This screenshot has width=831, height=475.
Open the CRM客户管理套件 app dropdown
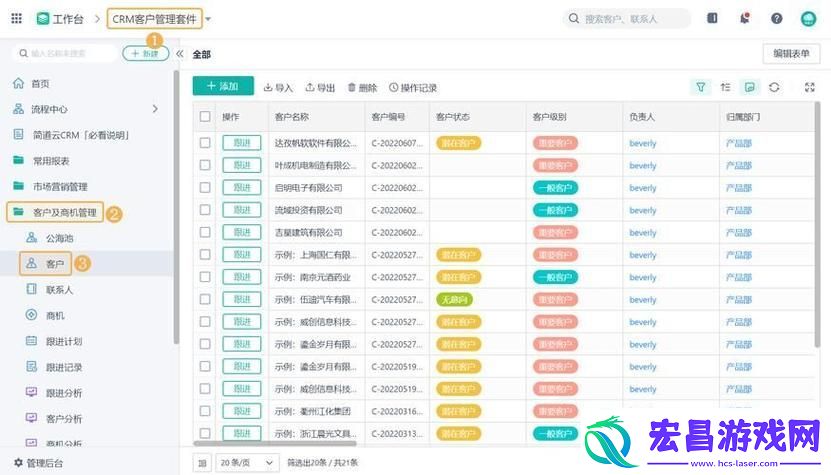208,19
